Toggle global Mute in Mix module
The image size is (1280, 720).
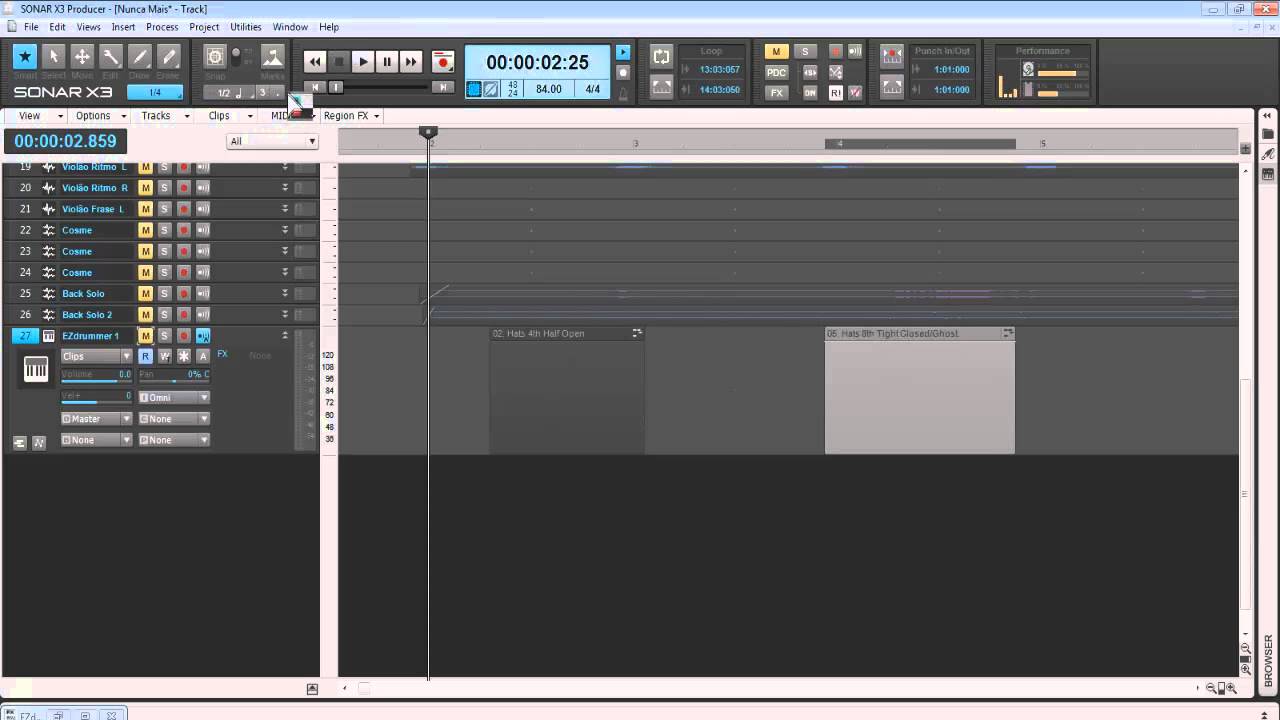coord(777,52)
